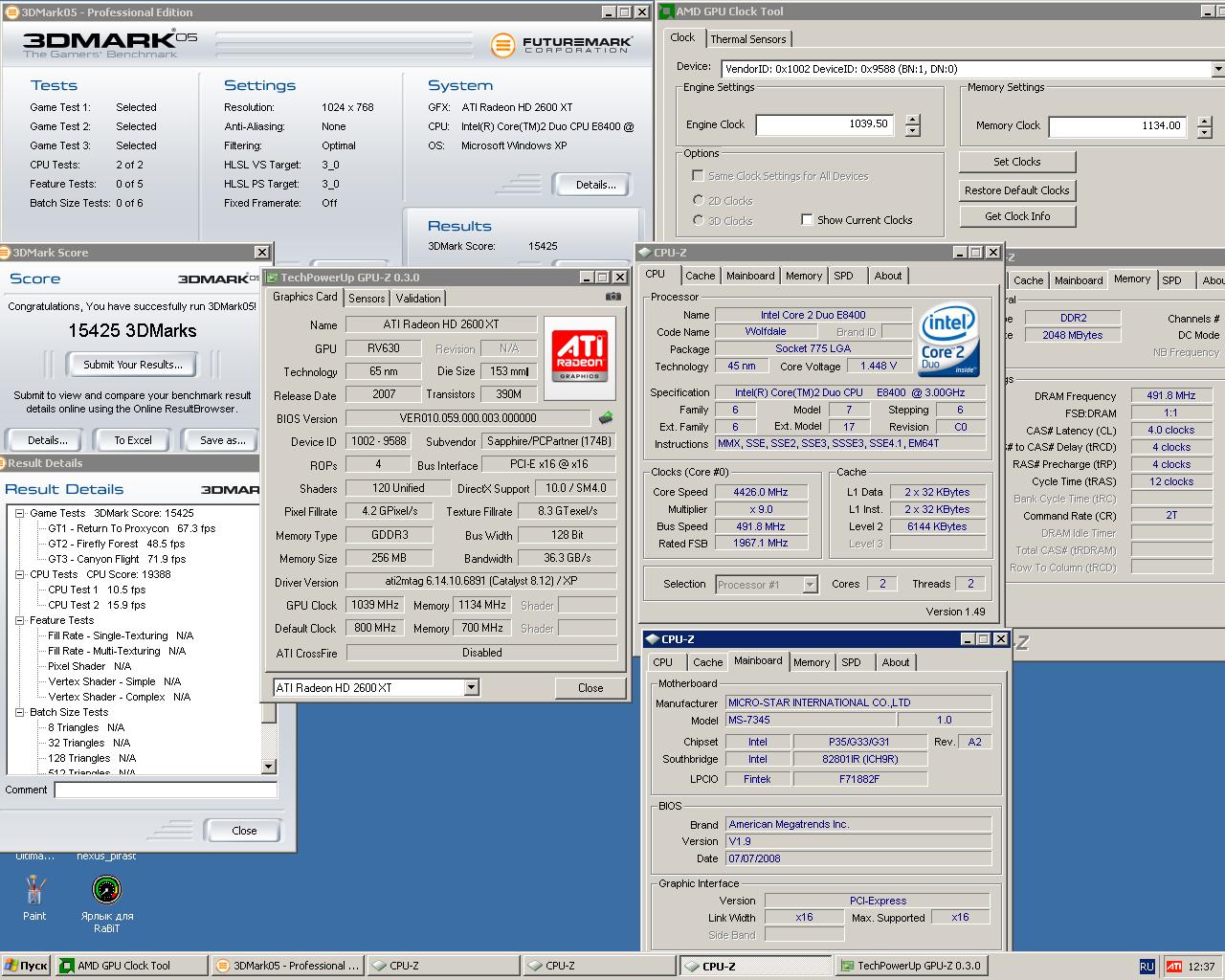This screenshot has height=980, width=1225.
Task: Click Close button in Result Details
Action: pyautogui.click(x=244, y=831)
